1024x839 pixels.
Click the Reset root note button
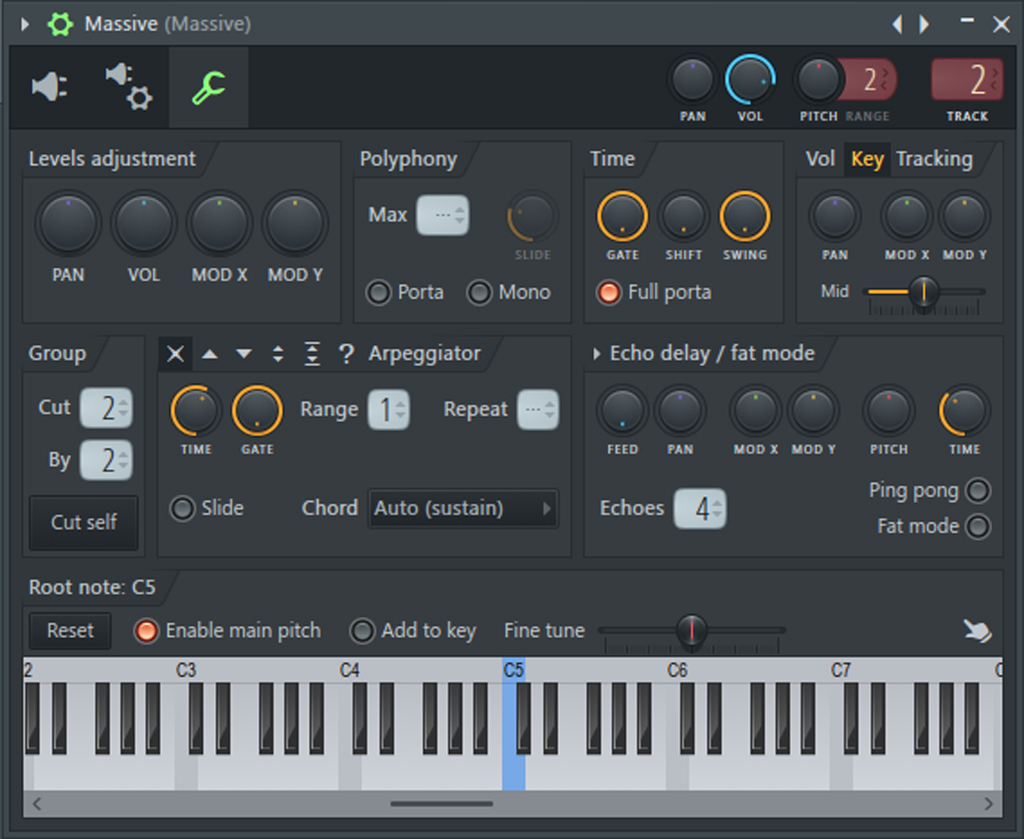pos(70,631)
